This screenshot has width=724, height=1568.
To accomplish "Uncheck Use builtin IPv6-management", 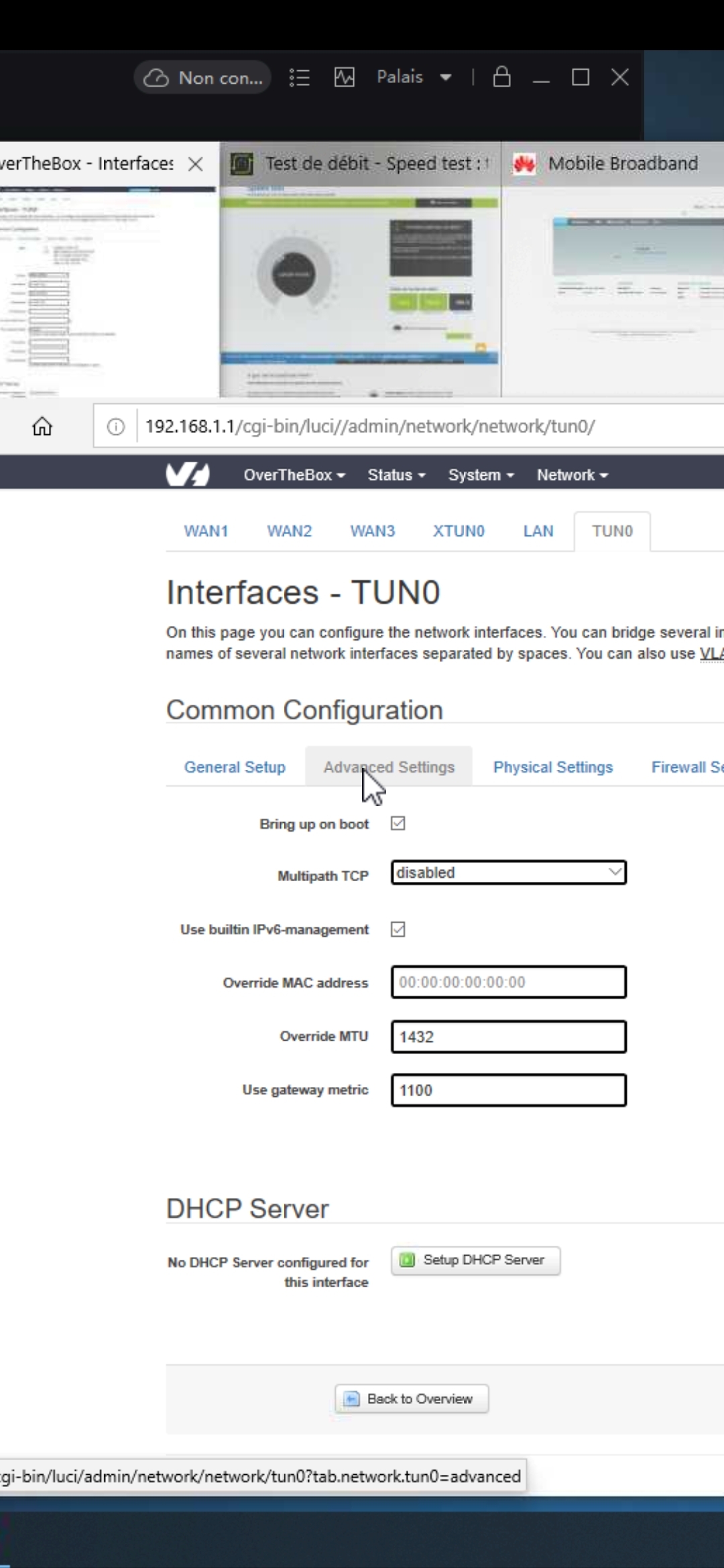I will tap(398, 929).
